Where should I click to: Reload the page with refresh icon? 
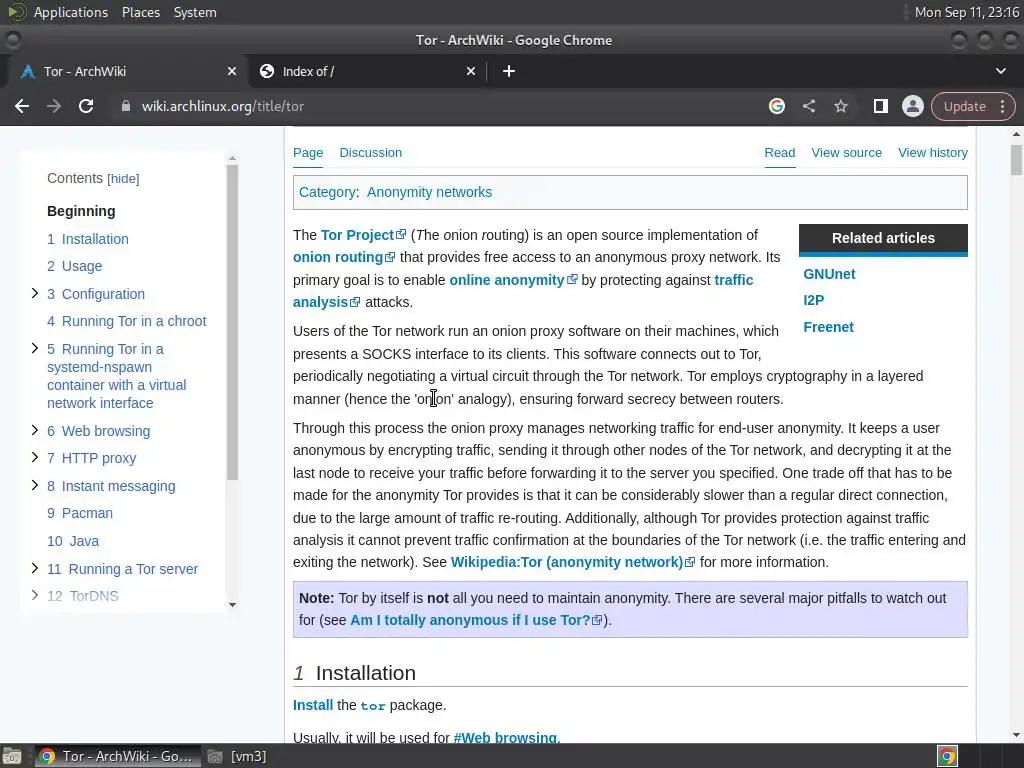[86, 106]
